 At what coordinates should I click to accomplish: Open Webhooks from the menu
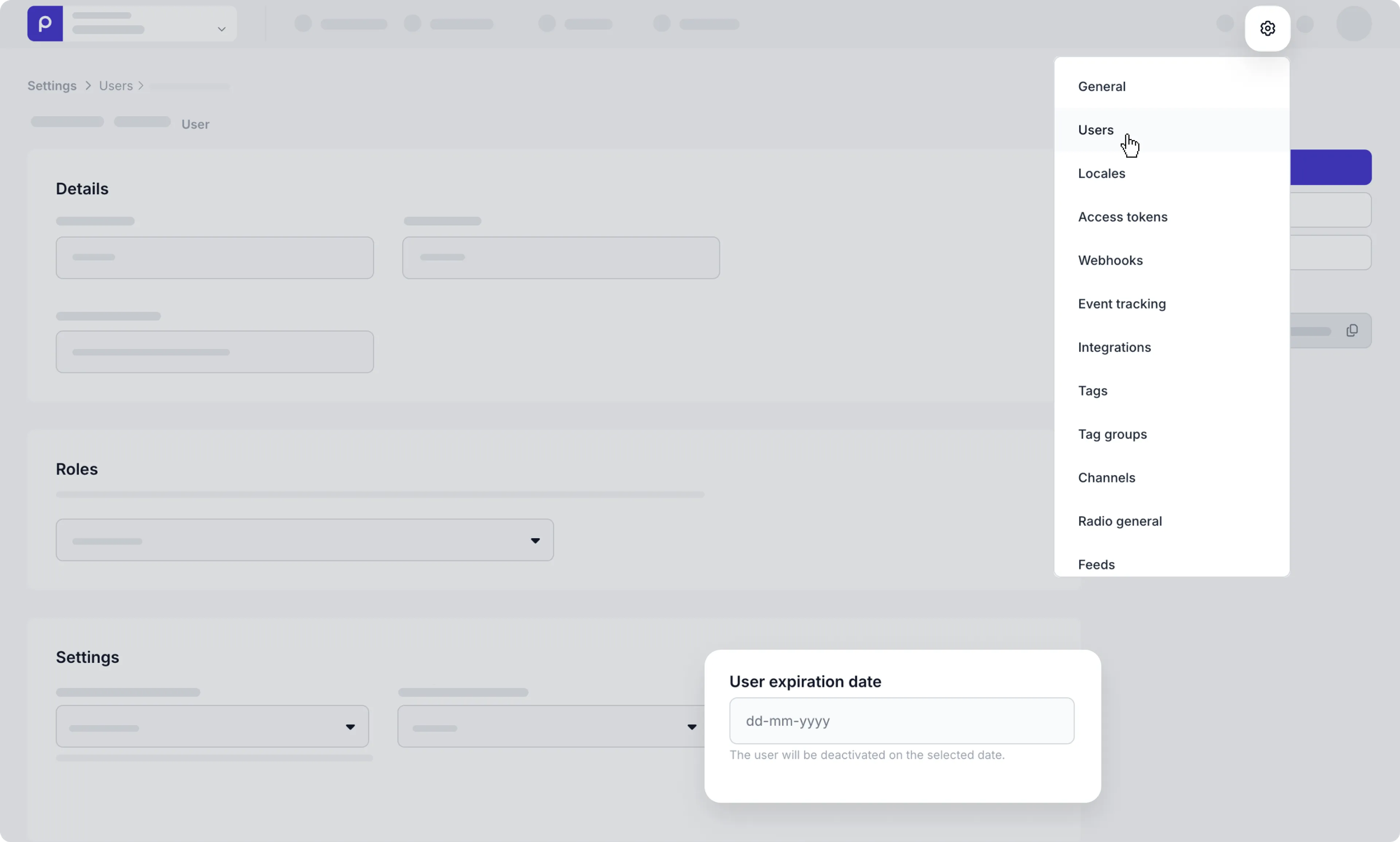point(1110,260)
